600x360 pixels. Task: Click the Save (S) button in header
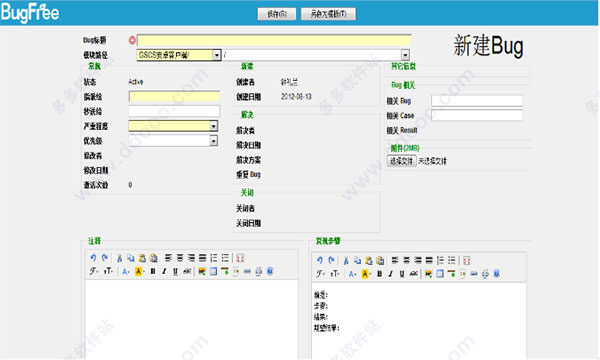tap(277, 14)
